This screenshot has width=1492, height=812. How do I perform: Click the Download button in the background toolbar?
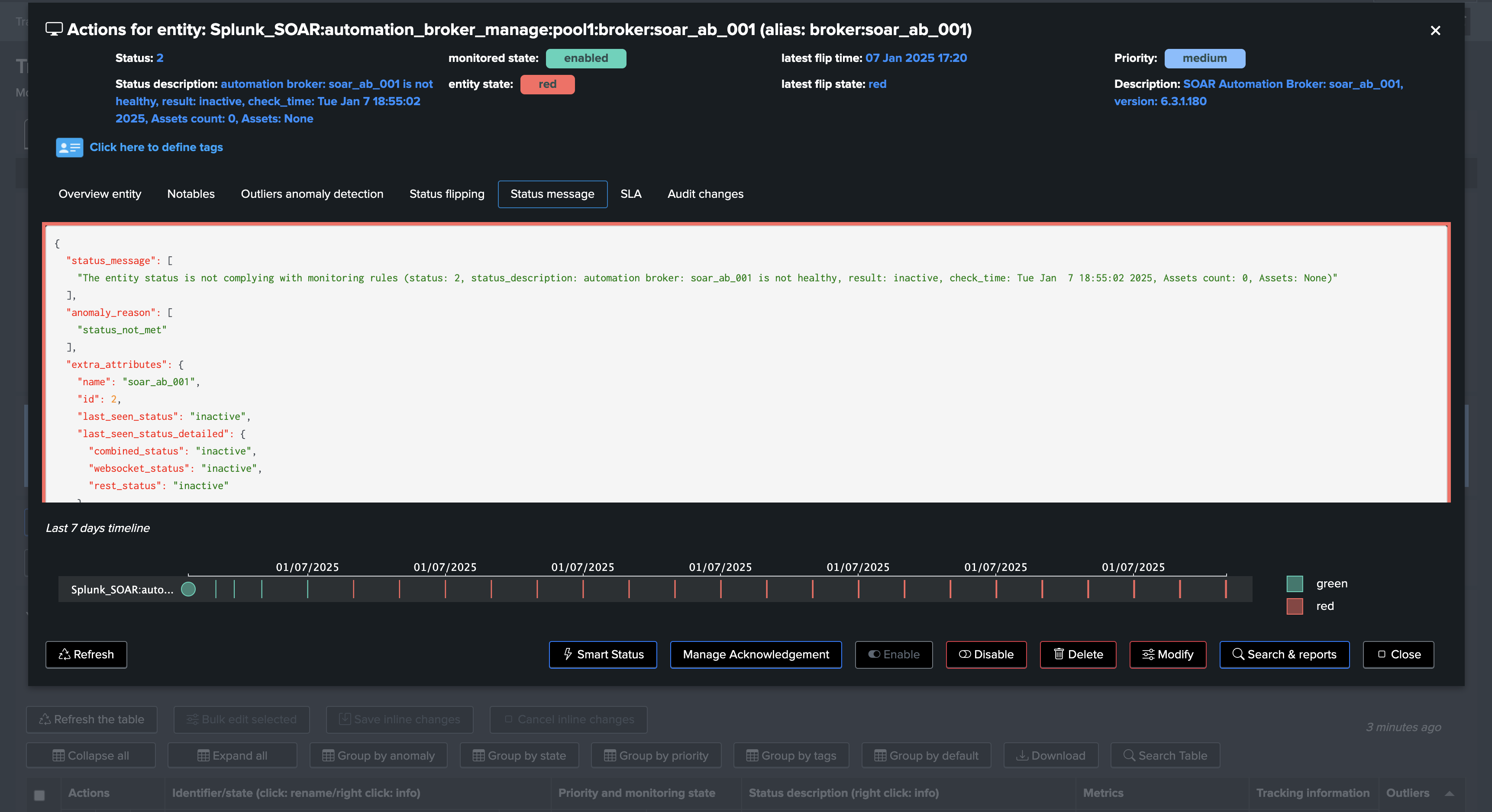1051,756
